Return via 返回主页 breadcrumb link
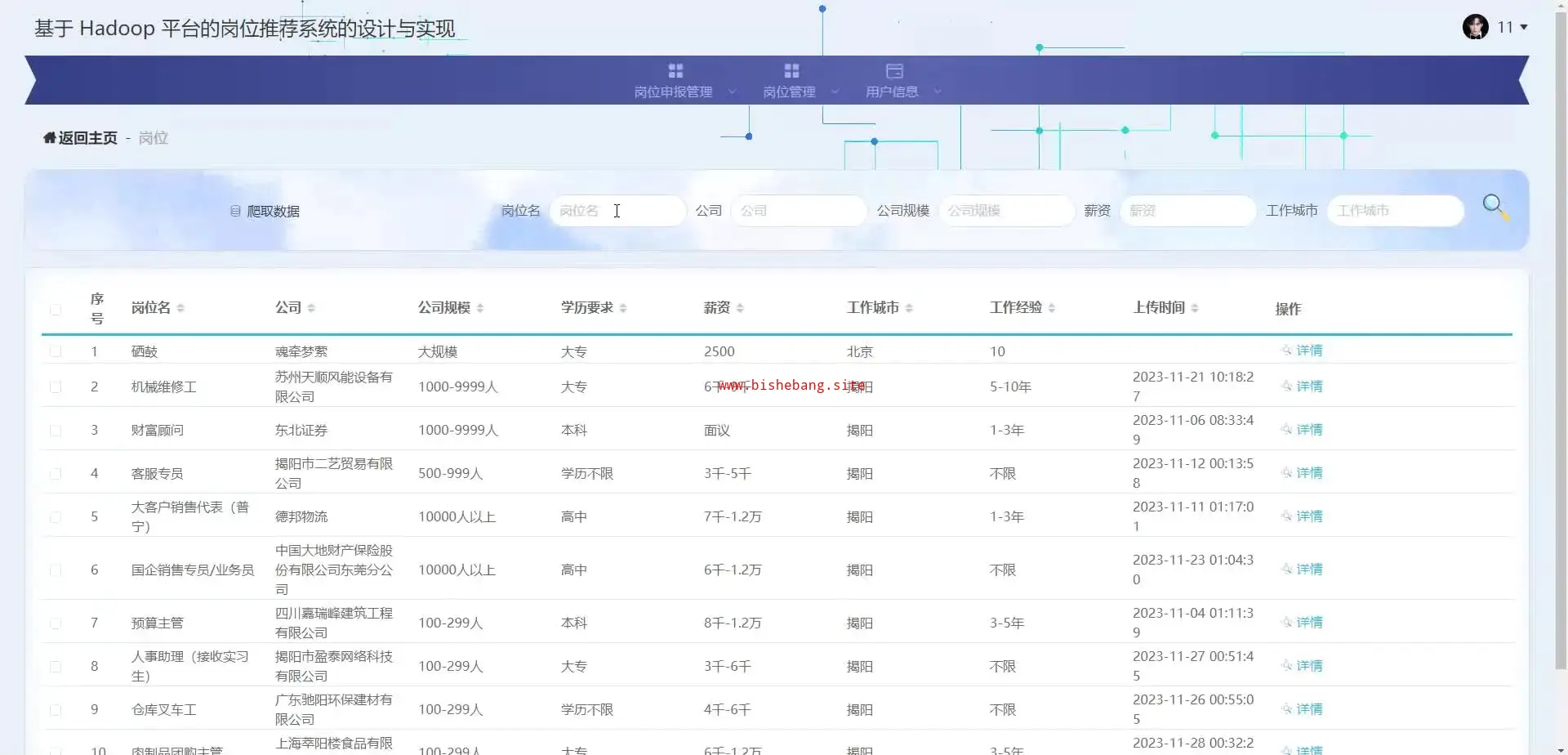This screenshot has width=1568, height=755. coord(87,138)
